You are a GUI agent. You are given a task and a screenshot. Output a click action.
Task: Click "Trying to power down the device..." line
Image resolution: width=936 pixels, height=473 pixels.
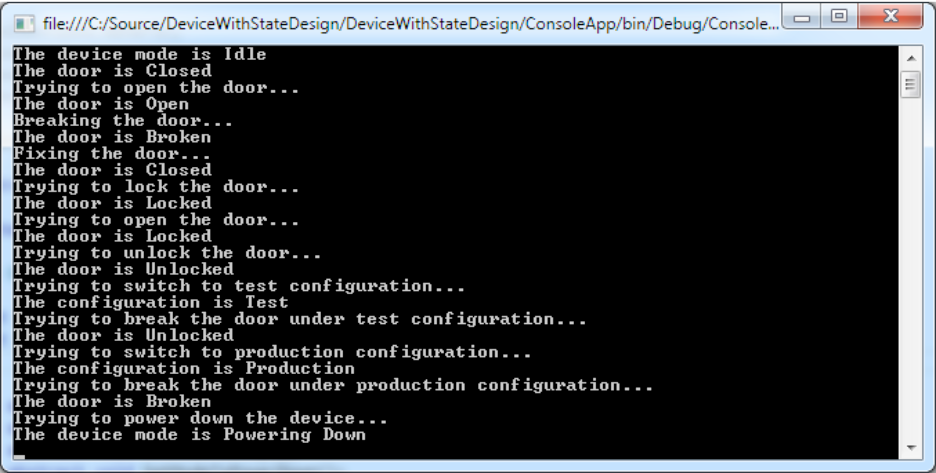click(x=201, y=418)
